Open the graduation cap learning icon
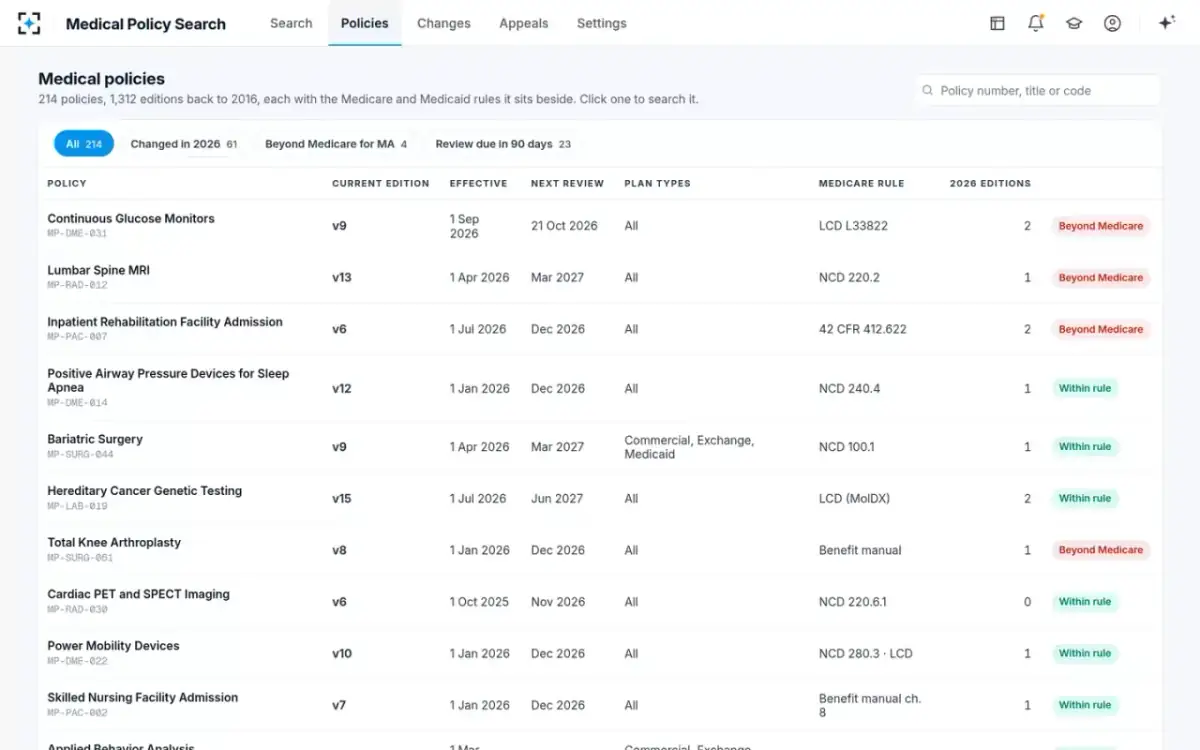 click(x=1074, y=23)
